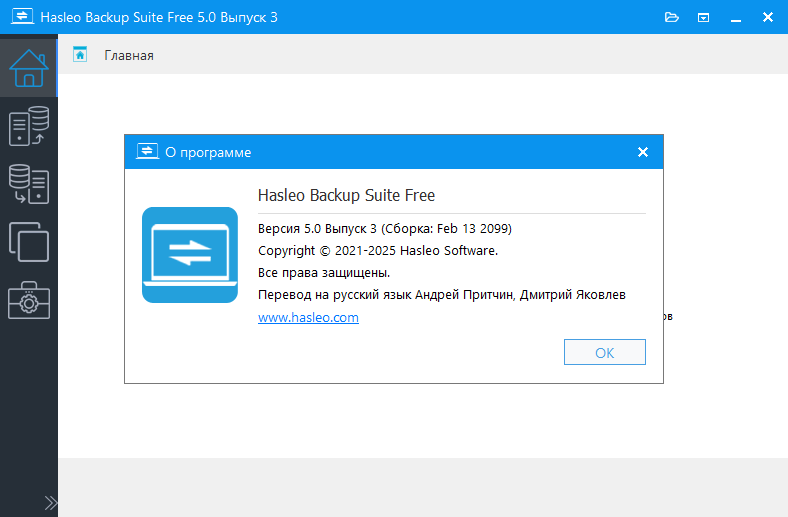Open the Clone section in the sidebar
This screenshot has height=517, width=788.
tap(29, 242)
